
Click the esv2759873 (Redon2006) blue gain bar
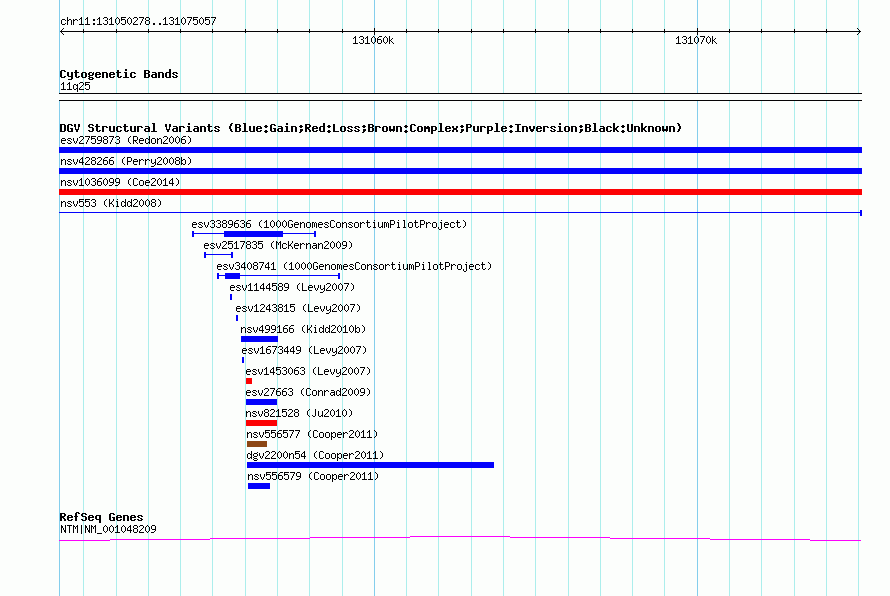[x=460, y=150]
